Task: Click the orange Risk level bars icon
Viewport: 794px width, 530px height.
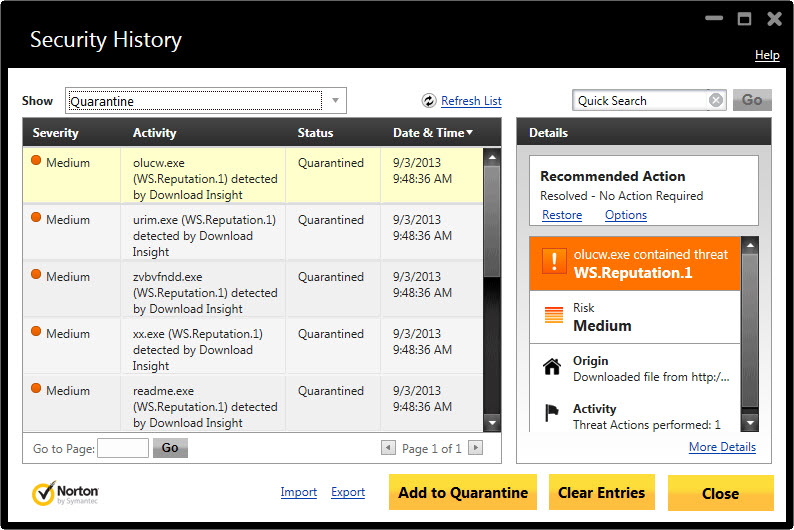Action: pos(553,315)
